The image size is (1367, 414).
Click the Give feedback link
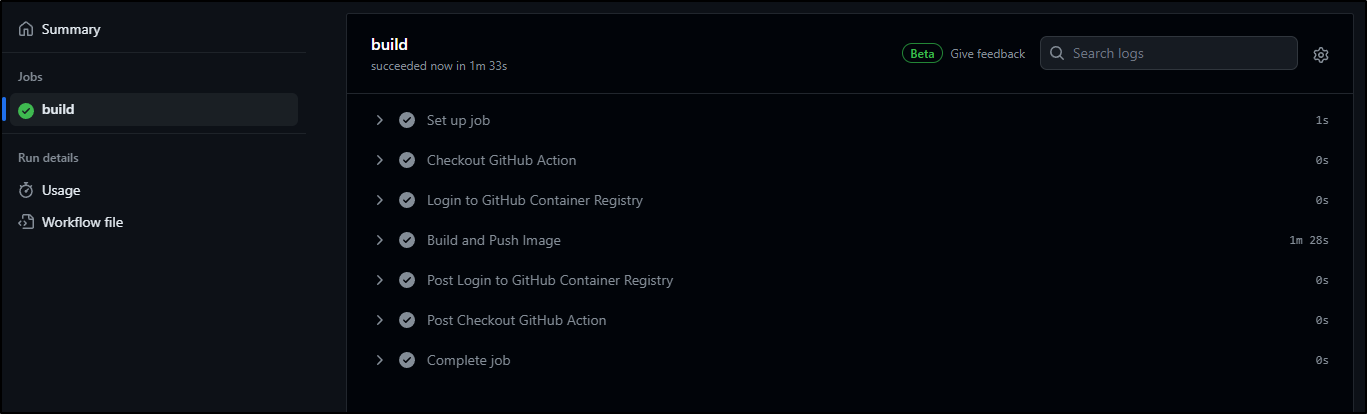(987, 54)
